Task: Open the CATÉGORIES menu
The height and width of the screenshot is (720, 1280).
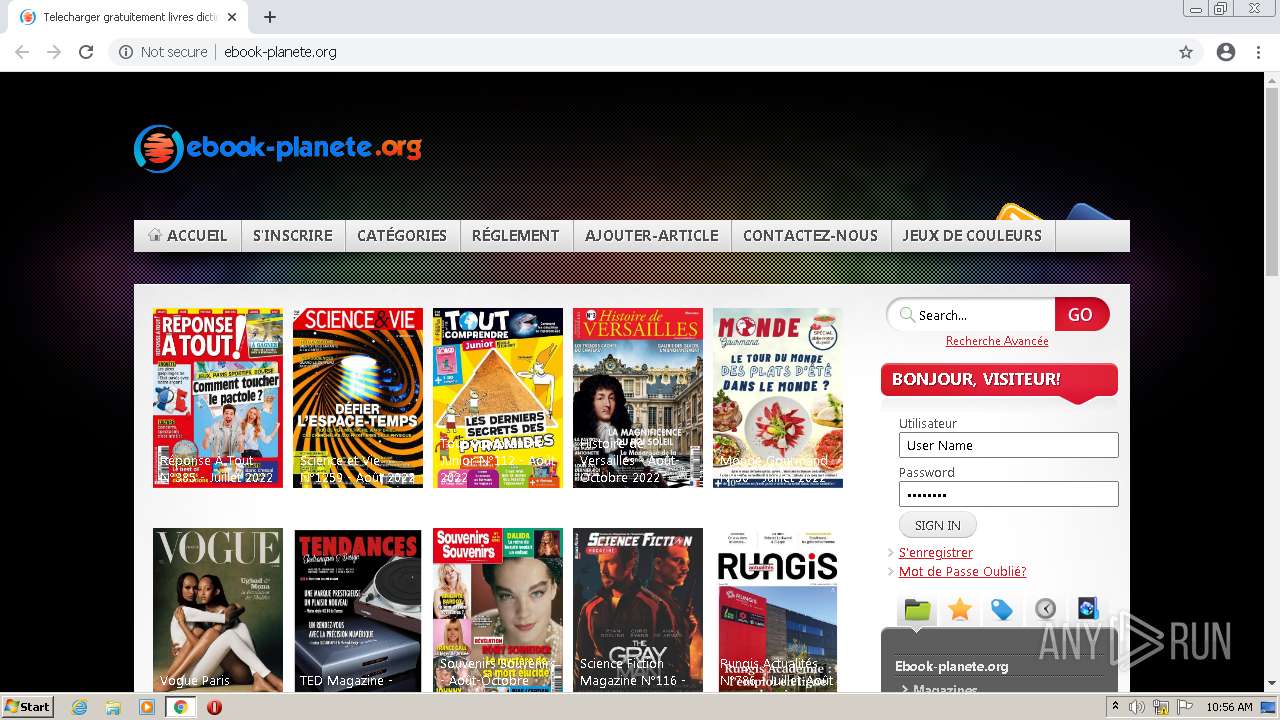Action: [x=402, y=236]
